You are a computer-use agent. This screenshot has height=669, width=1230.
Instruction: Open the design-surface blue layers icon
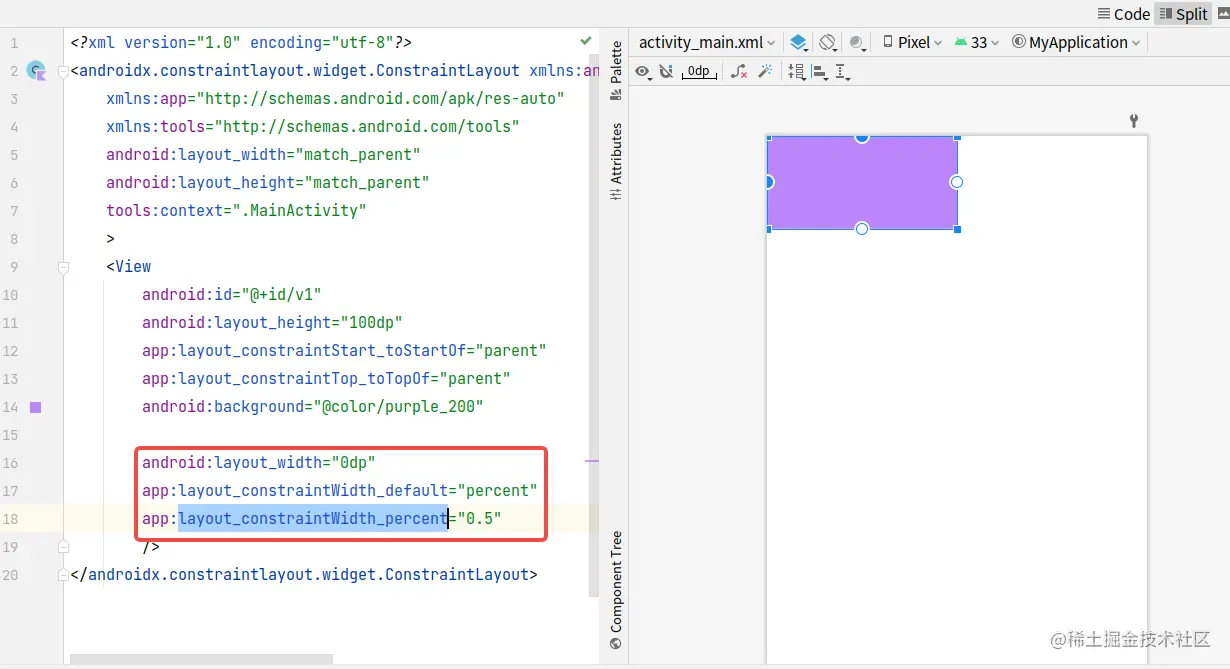coord(798,41)
